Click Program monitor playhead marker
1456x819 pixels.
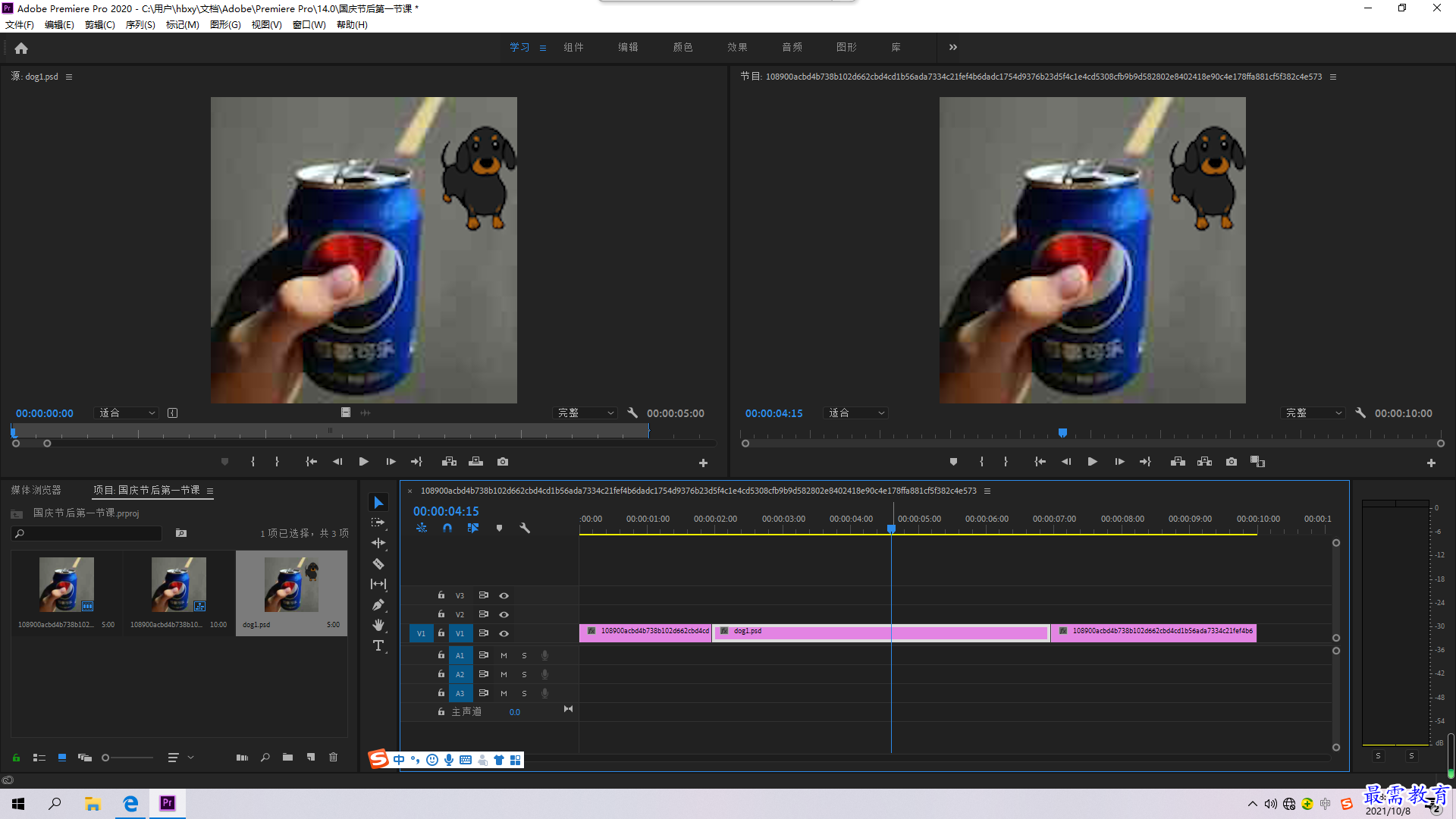pos(1062,433)
